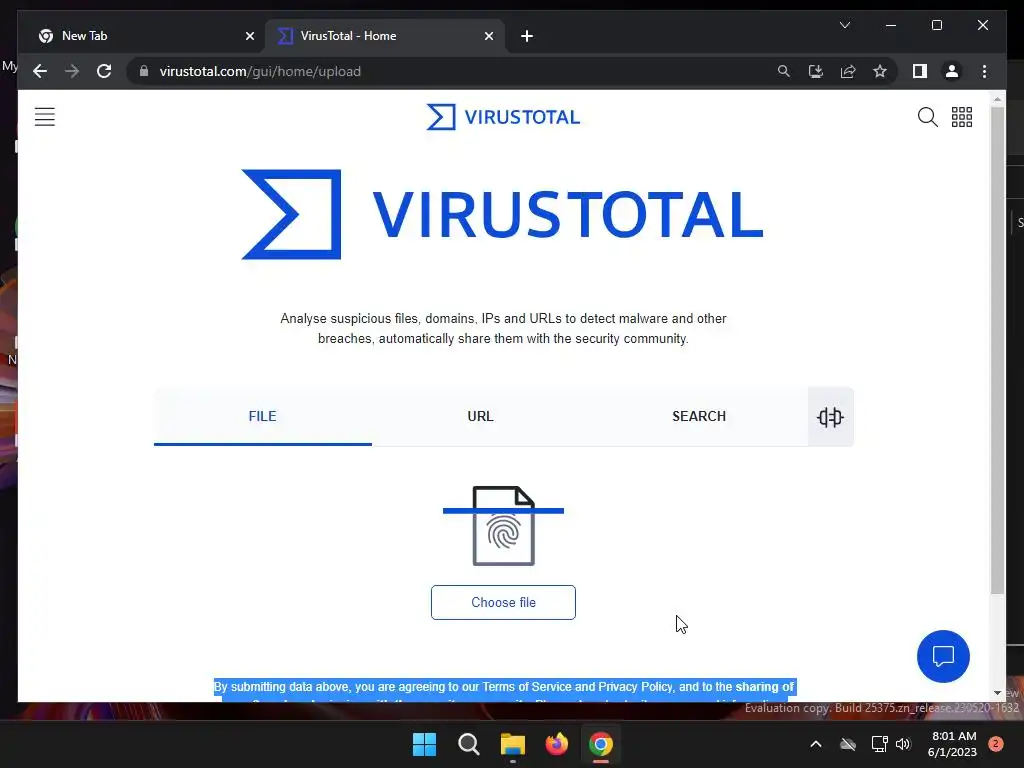Click the Chrome zoom magnifier icon

(x=784, y=71)
